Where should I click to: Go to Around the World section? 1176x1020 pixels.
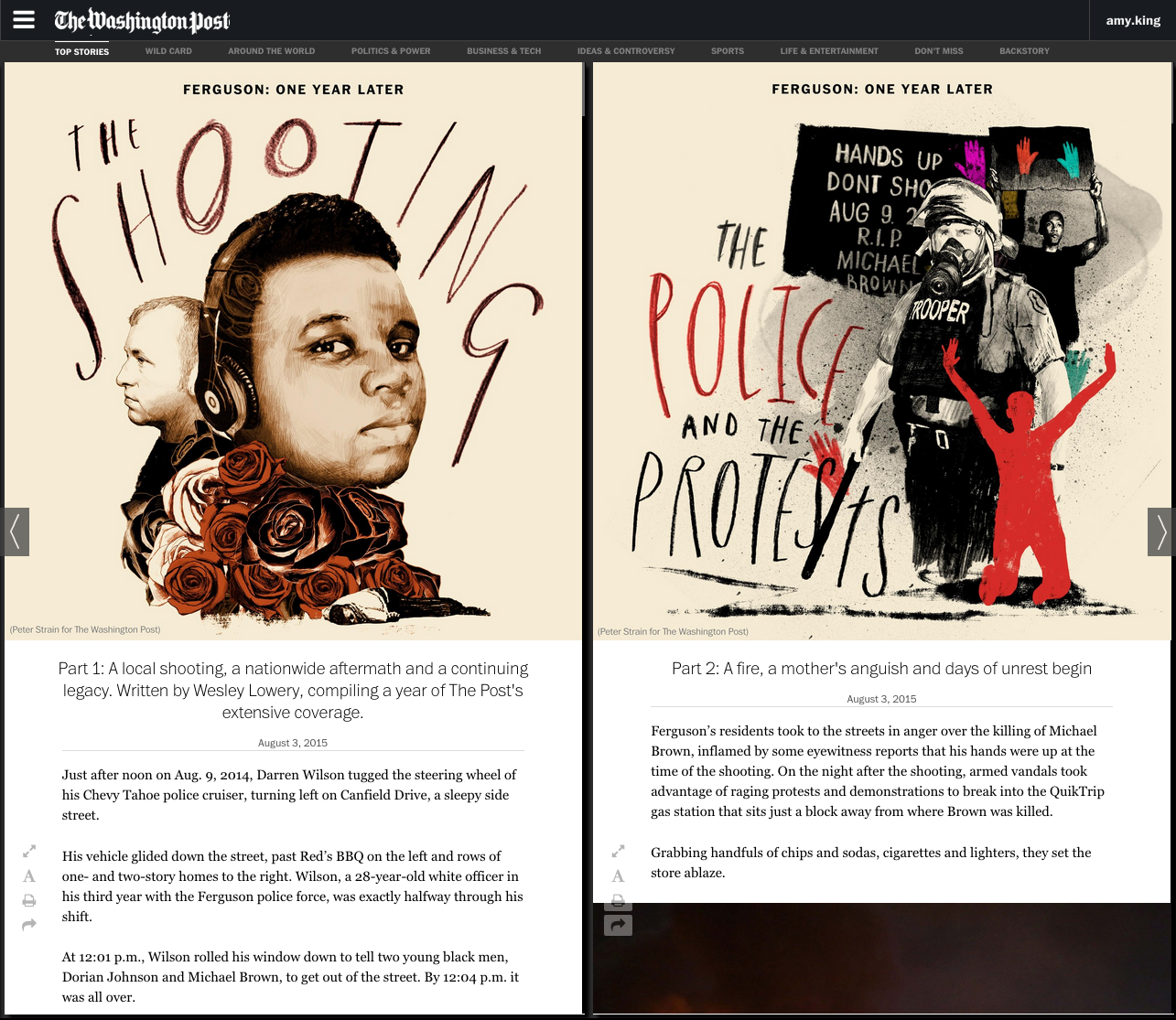pos(271,51)
